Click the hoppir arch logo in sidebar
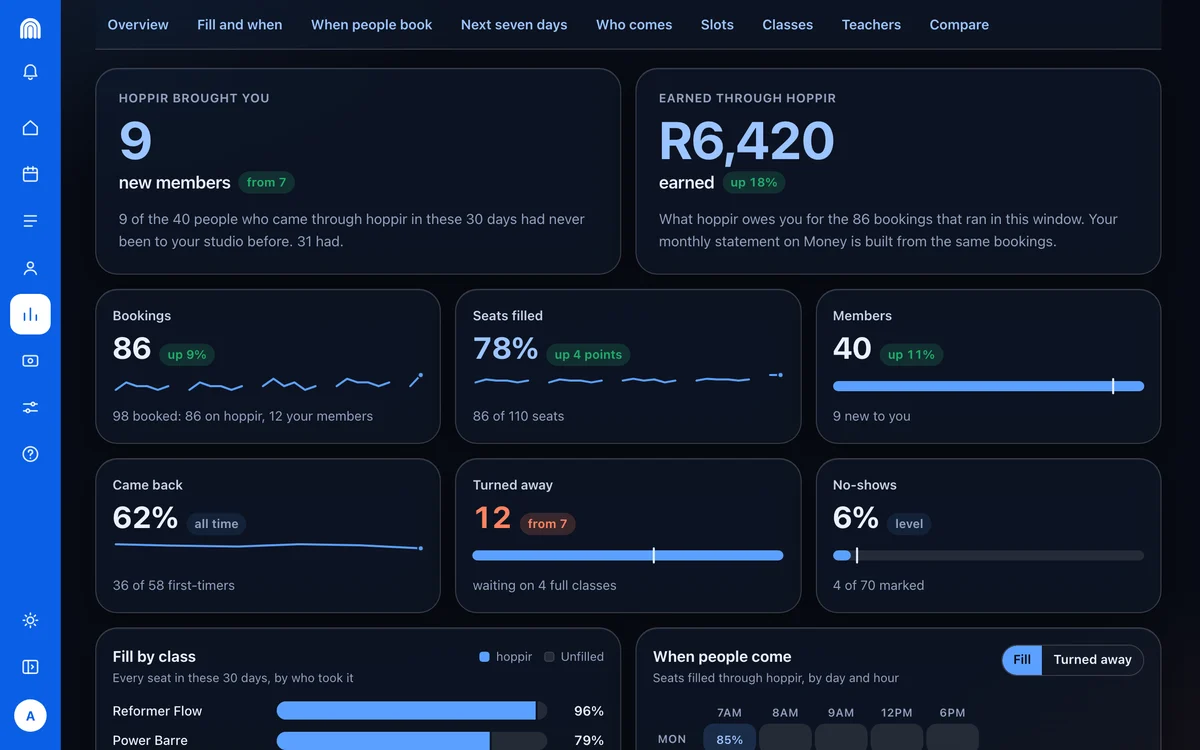 point(30,28)
